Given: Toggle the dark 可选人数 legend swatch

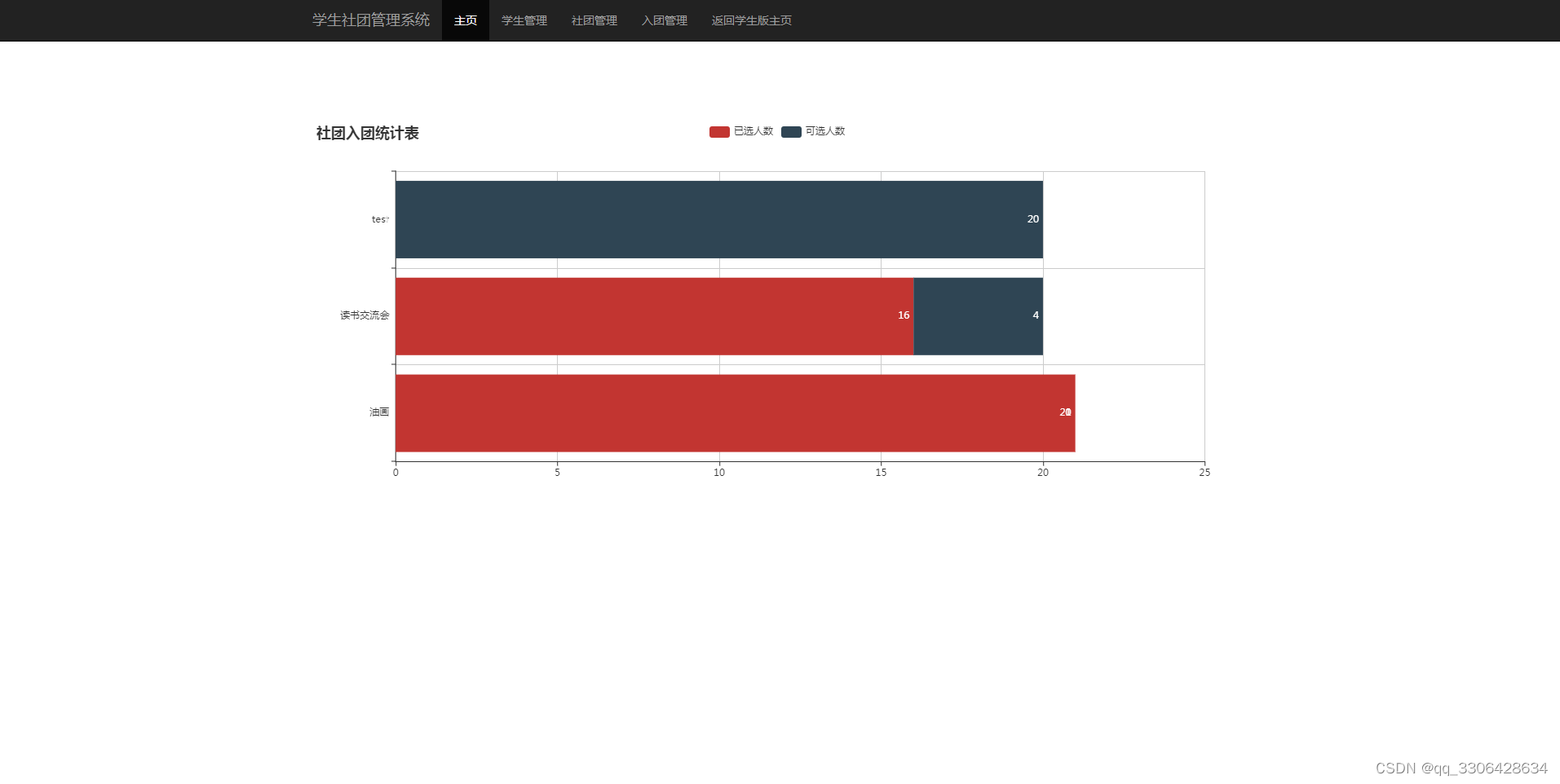Looking at the screenshot, I should coord(791,132).
